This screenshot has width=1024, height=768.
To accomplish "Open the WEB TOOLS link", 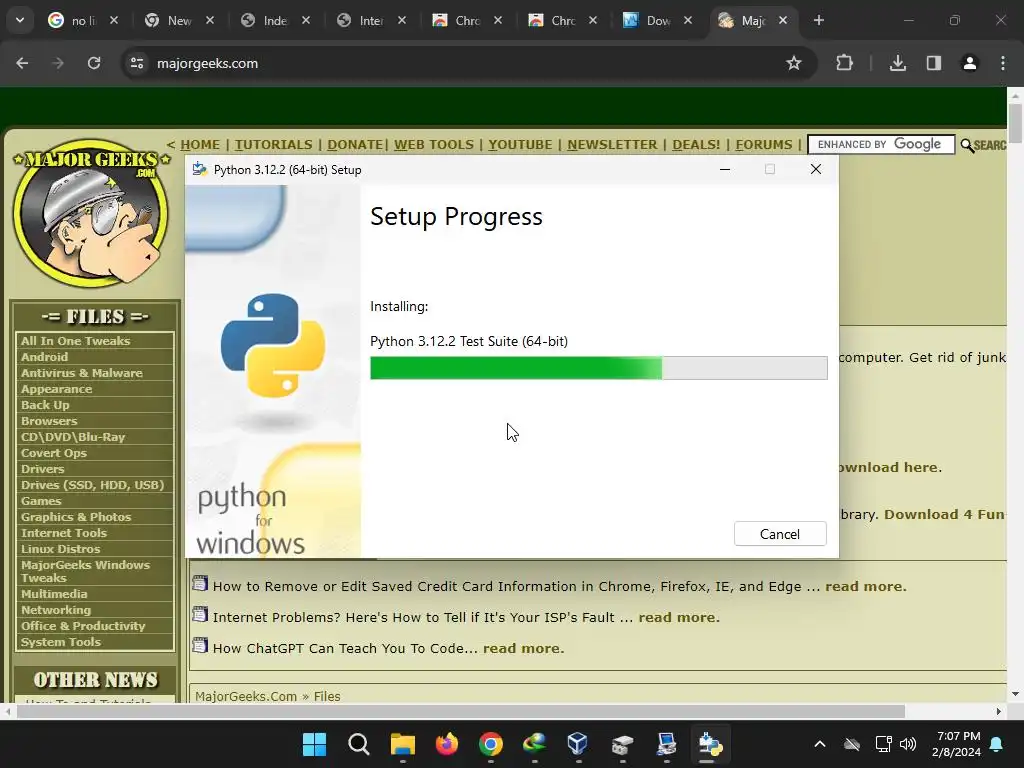I will [434, 144].
